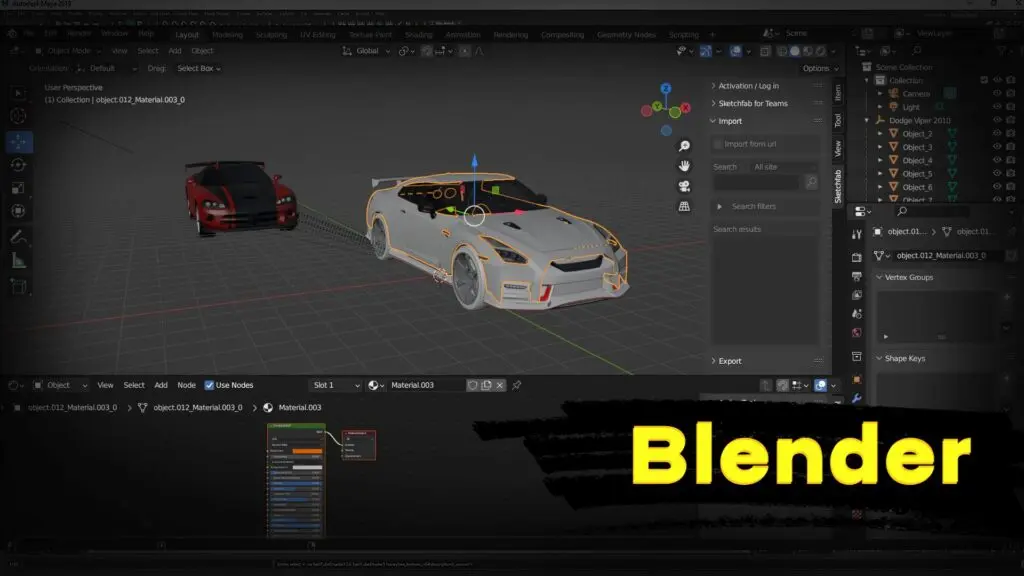Open the Options dropdown in the viewport

tap(820, 69)
